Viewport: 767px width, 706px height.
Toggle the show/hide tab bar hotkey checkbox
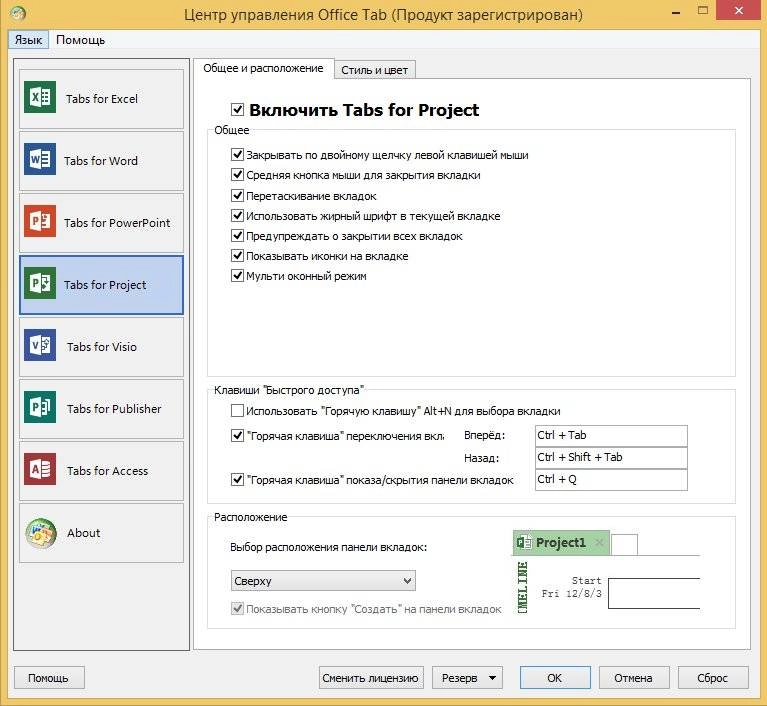[x=237, y=479]
